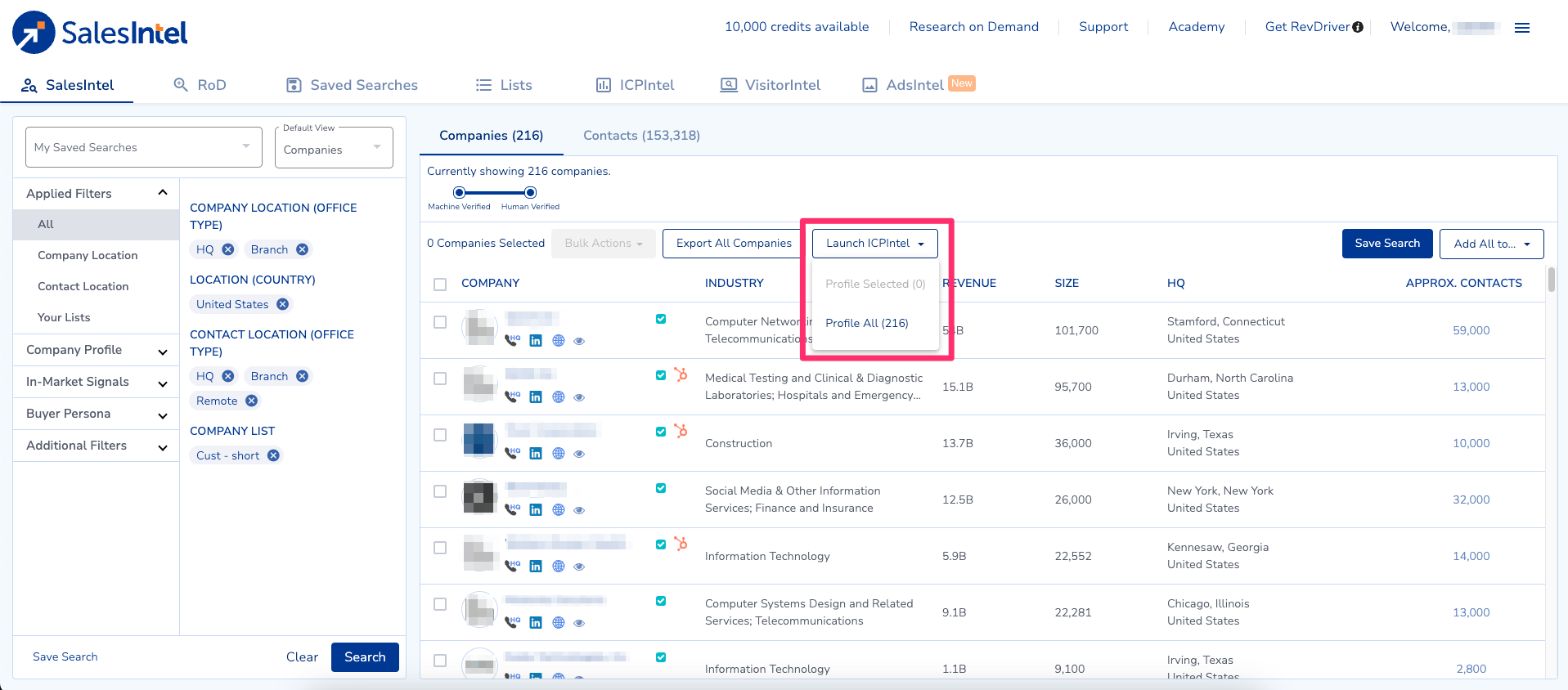This screenshot has width=1568, height=690.
Task: Collapse the Applied Filters section
Action: 163,193
